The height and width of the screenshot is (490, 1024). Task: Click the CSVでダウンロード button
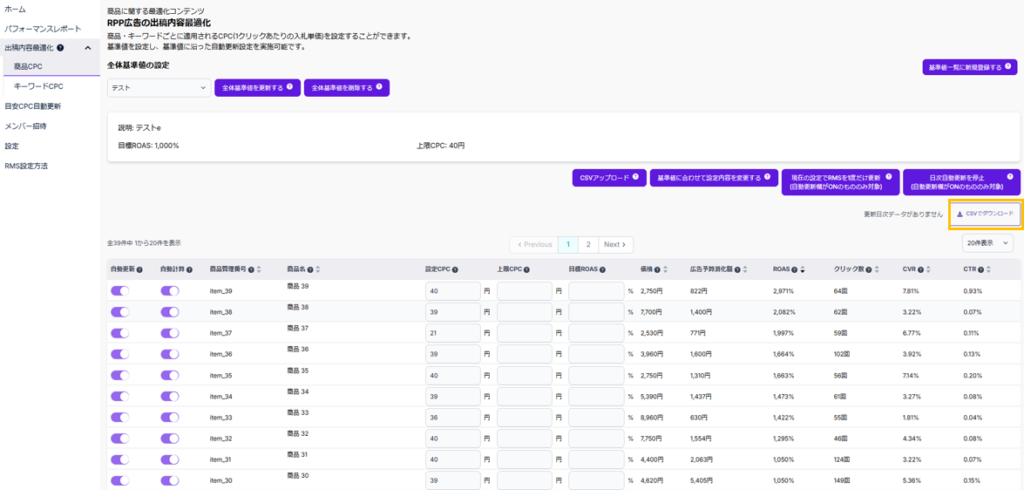[984, 214]
